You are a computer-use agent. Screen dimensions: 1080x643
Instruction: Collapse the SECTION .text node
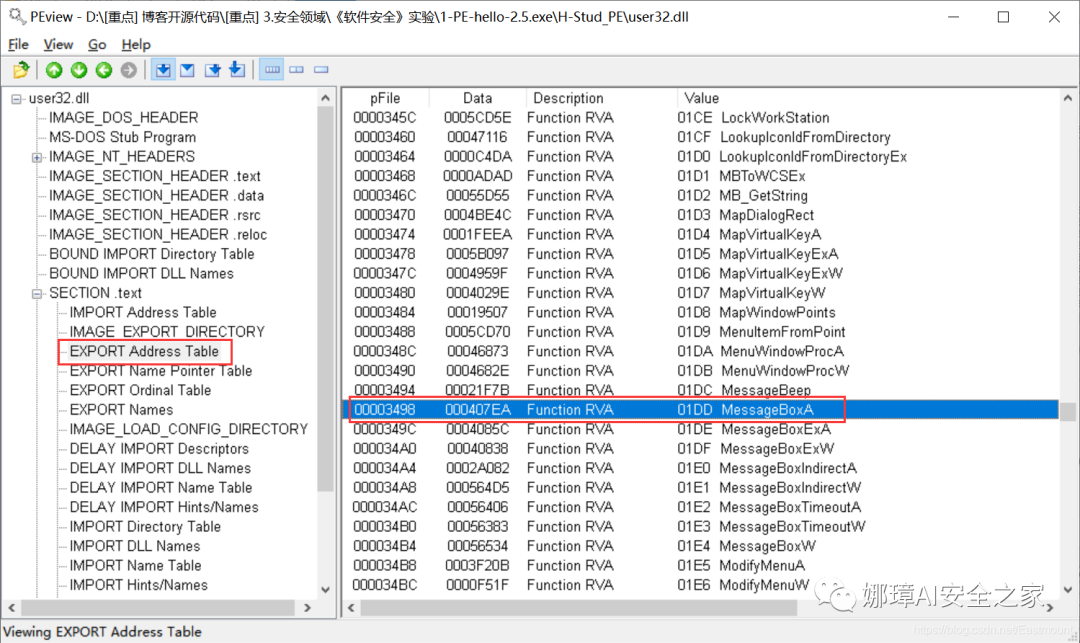click(37, 294)
